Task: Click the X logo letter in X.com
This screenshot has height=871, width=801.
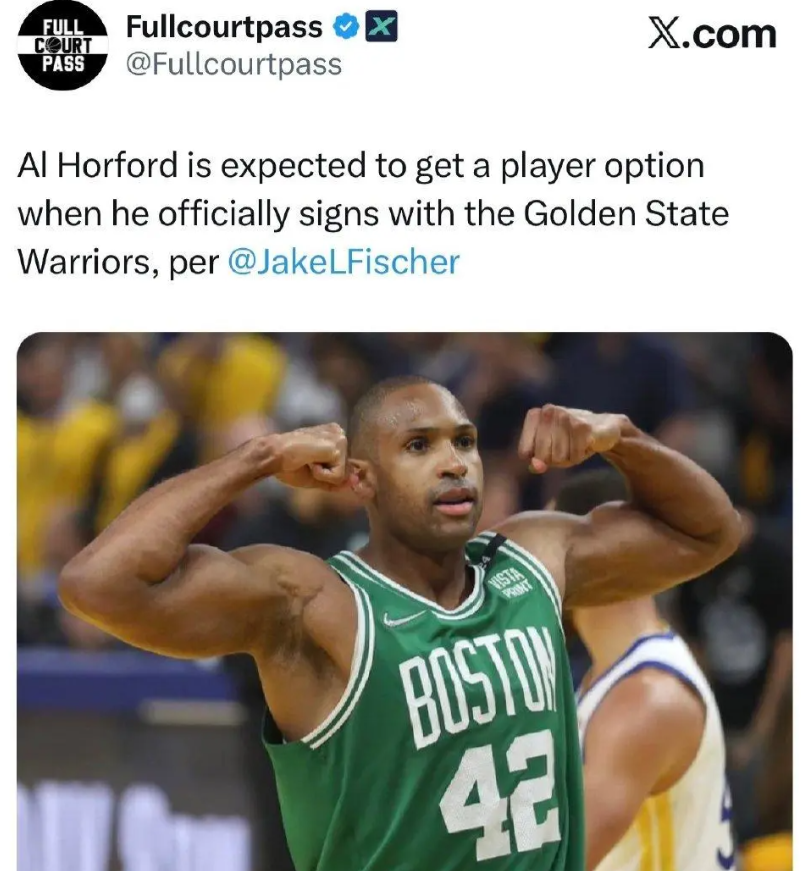Action: (x=665, y=34)
